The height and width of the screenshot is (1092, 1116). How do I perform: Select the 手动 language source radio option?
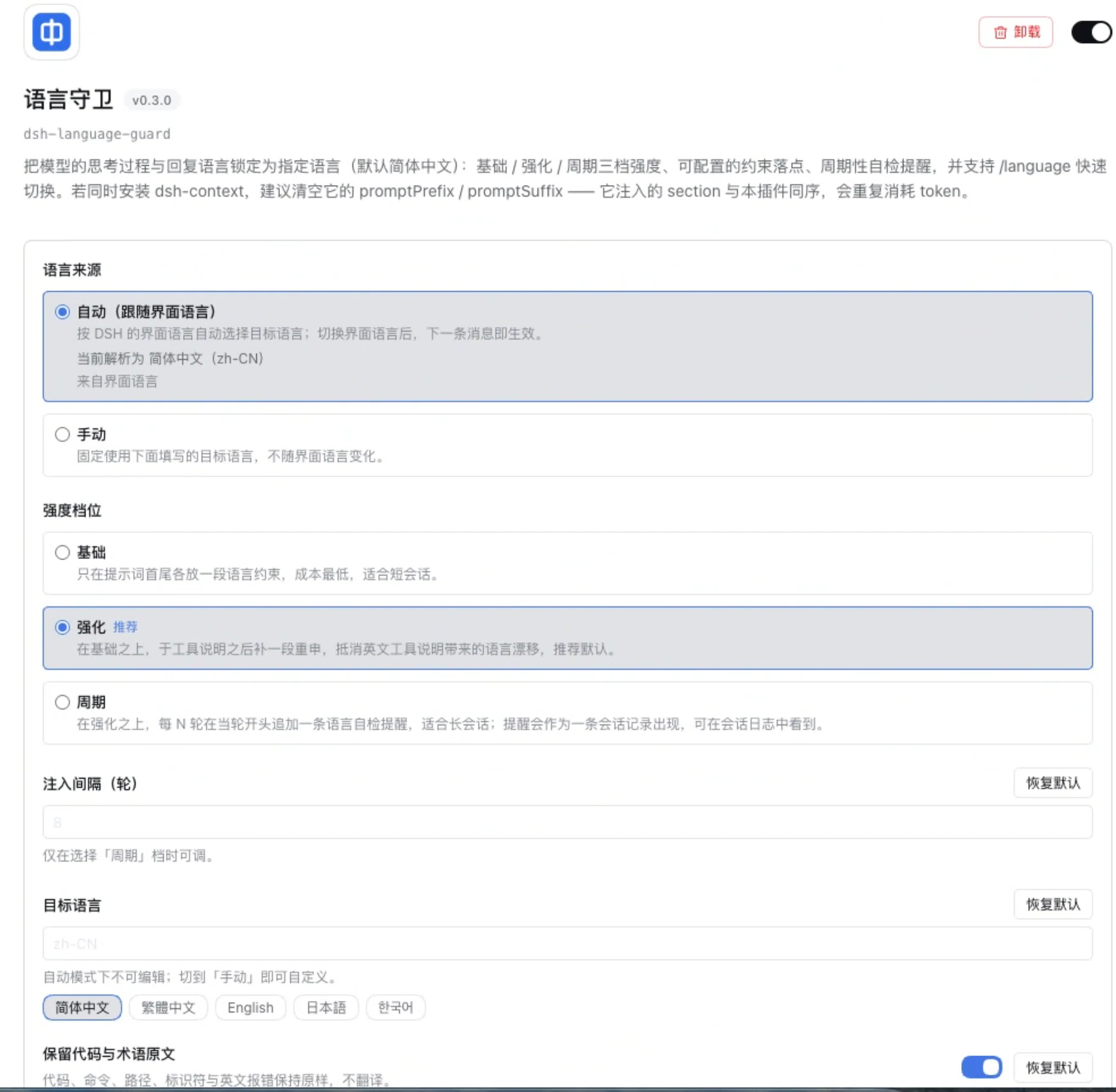click(x=62, y=435)
